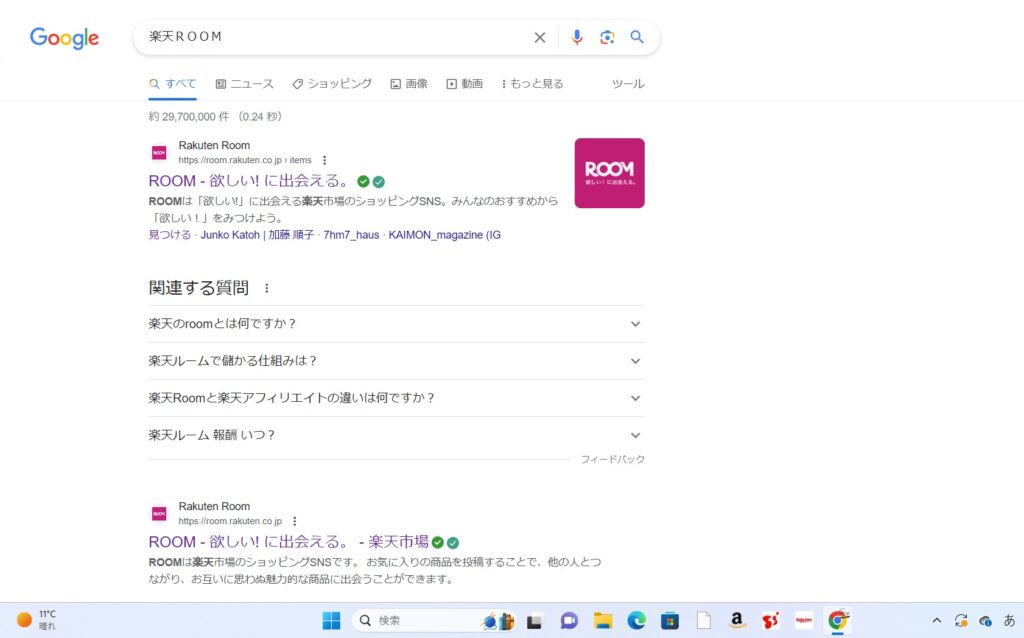Open Microsoft Edge from the taskbar

(x=636, y=620)
